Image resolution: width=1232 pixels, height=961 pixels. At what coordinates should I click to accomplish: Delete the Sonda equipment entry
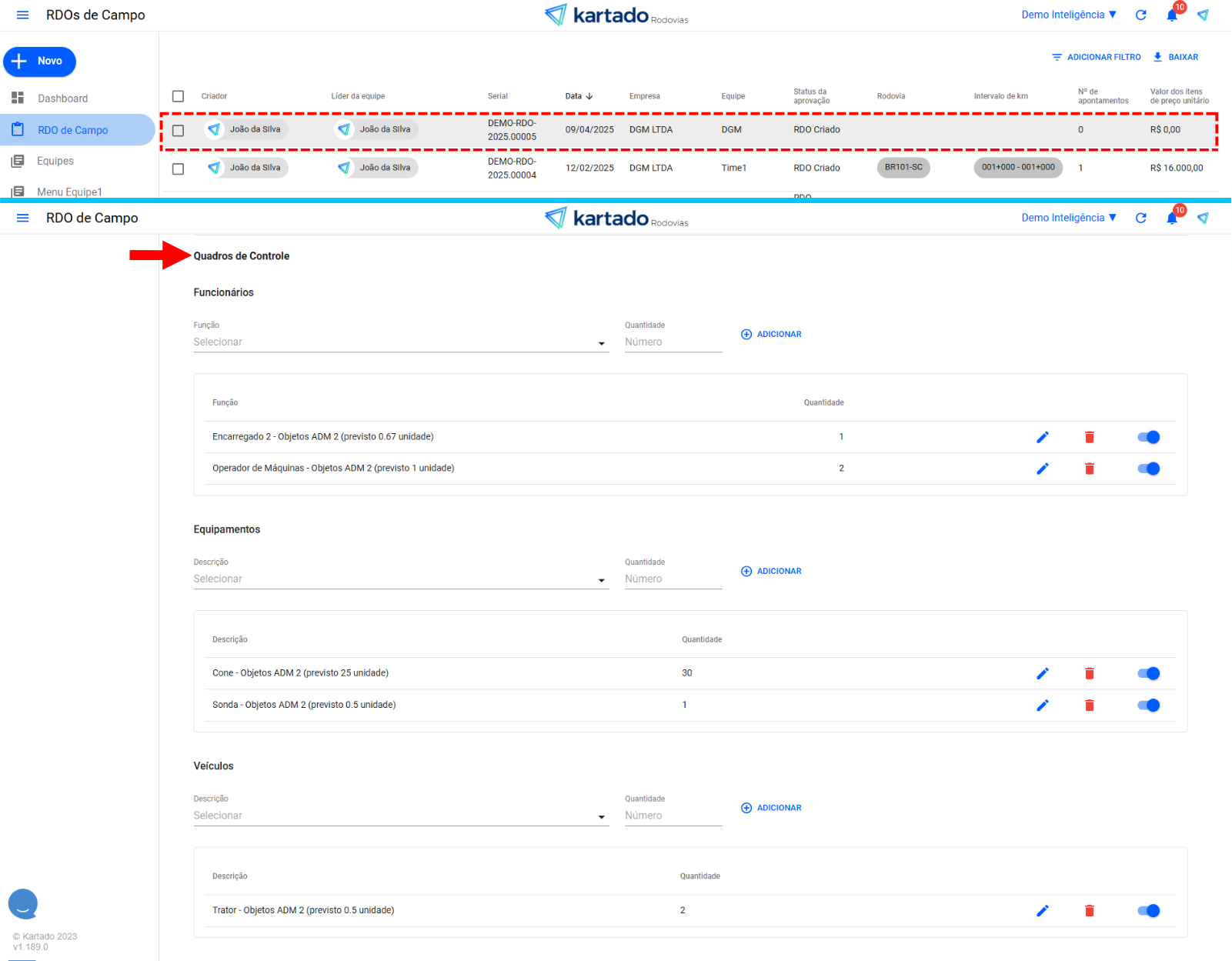click(x=1089, y=705)
